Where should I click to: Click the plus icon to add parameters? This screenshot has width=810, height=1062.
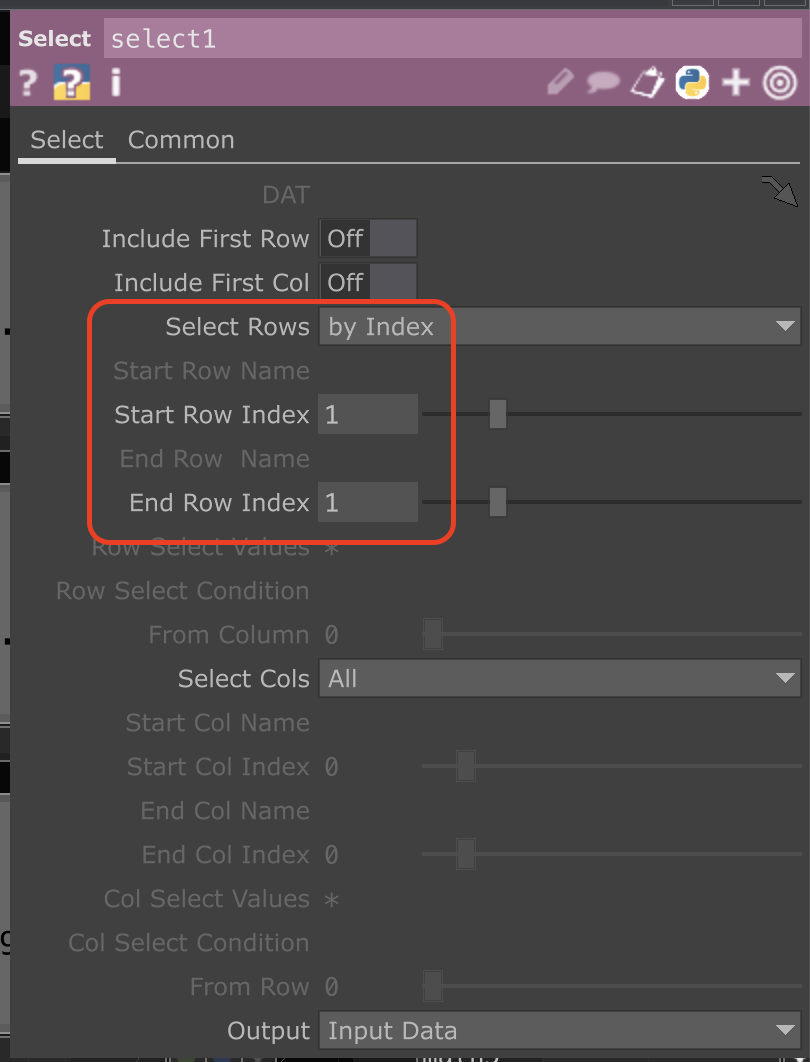tap(736, 83)
